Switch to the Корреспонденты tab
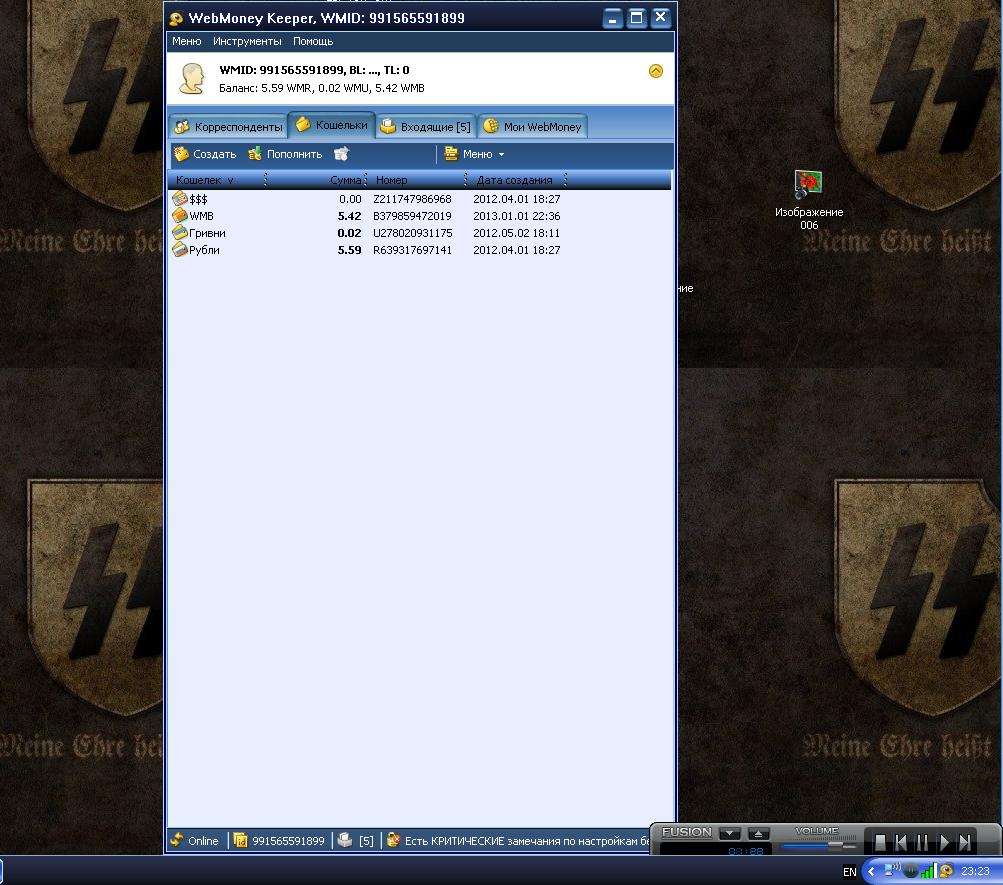The image size is (1003, 885). coord(229,127)
